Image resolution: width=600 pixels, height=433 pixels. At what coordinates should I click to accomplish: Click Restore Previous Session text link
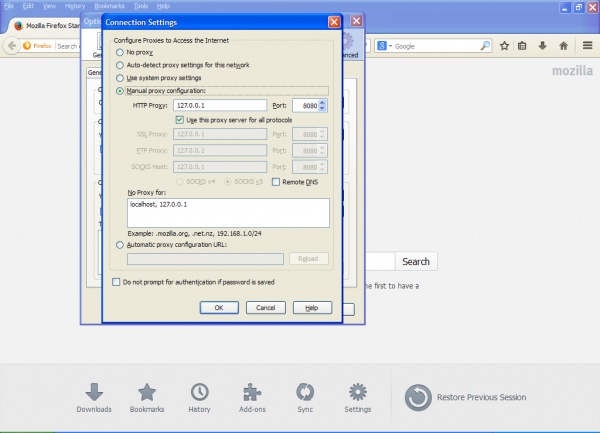tap(481, 397)
